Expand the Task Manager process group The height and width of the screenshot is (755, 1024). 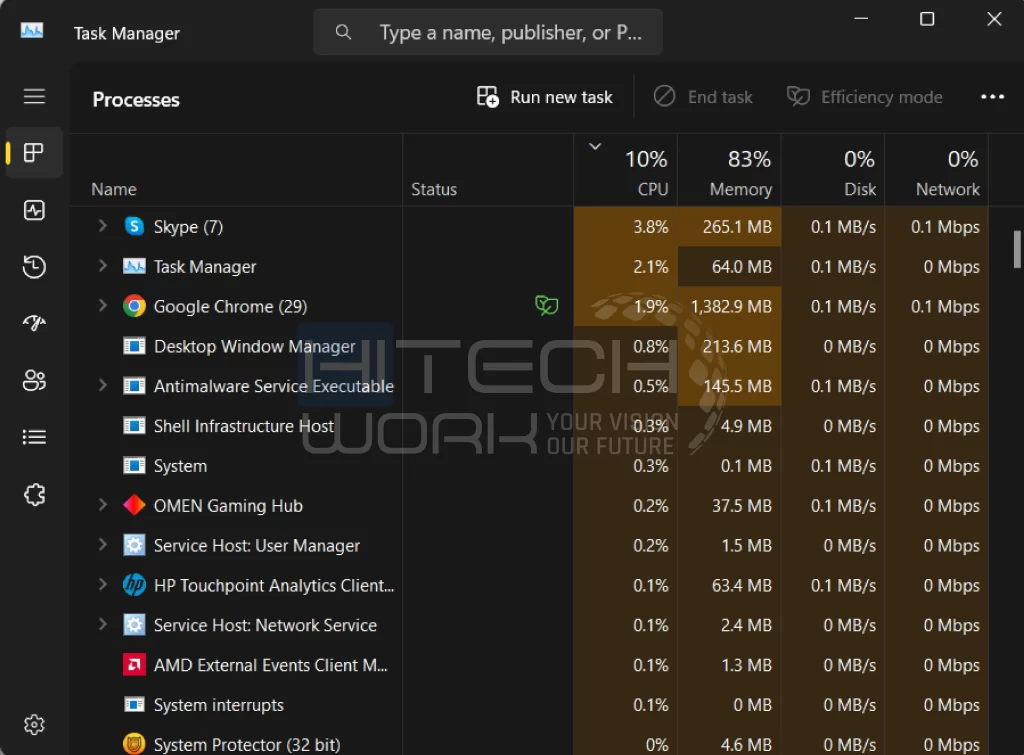103,266
